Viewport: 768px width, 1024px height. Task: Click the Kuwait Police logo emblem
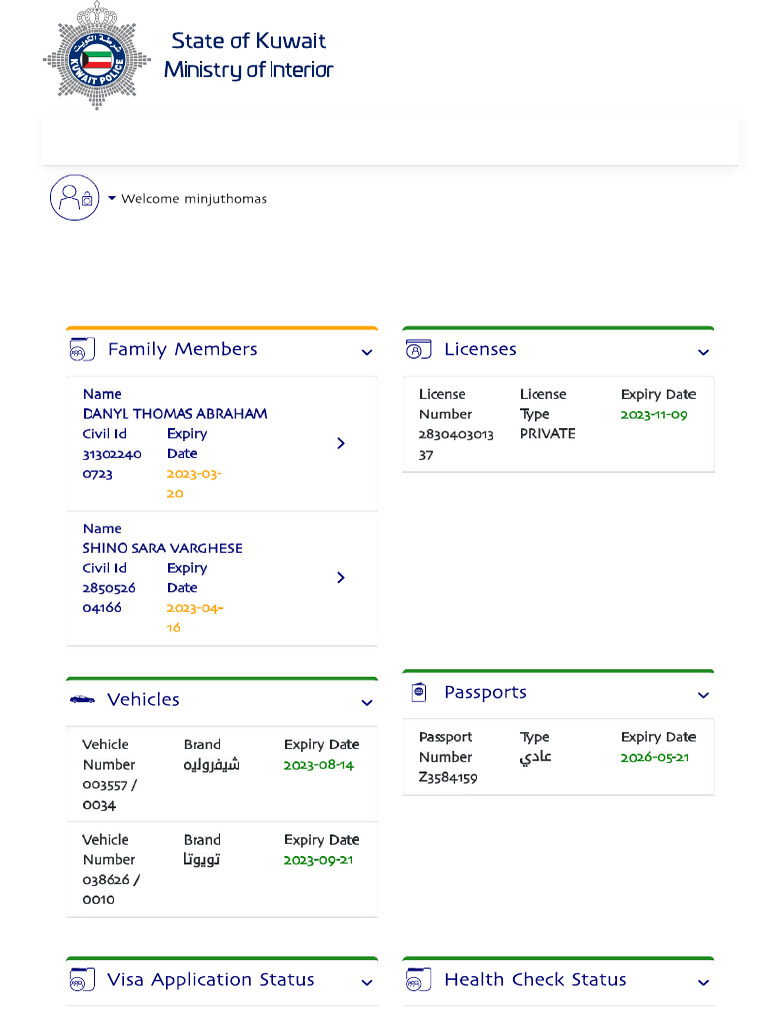pos(96,55)
